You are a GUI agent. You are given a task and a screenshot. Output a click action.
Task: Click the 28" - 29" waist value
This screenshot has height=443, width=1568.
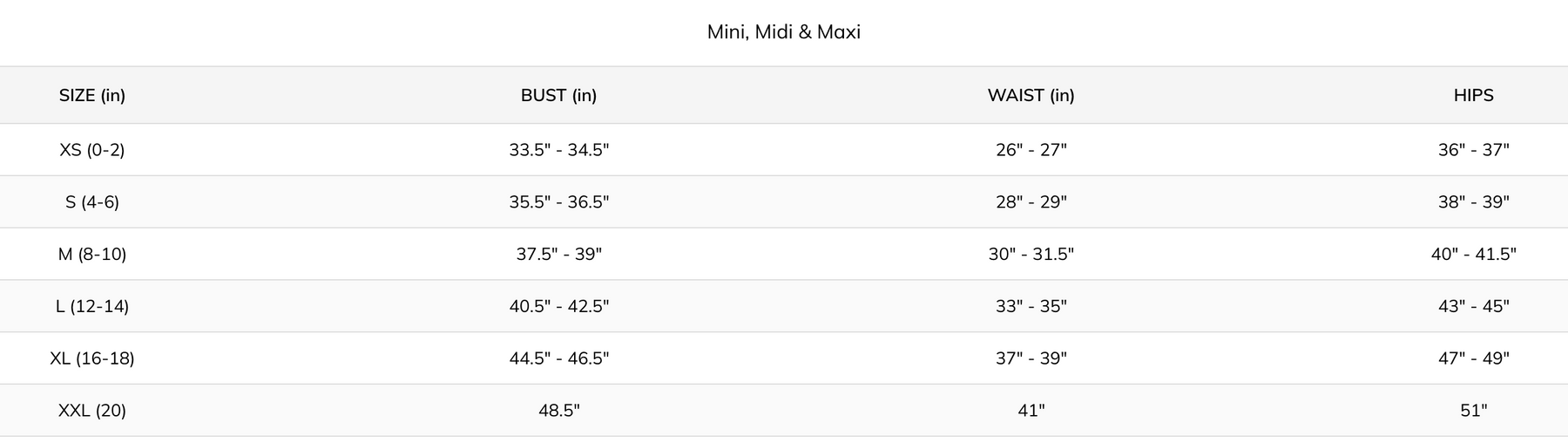1031,202
